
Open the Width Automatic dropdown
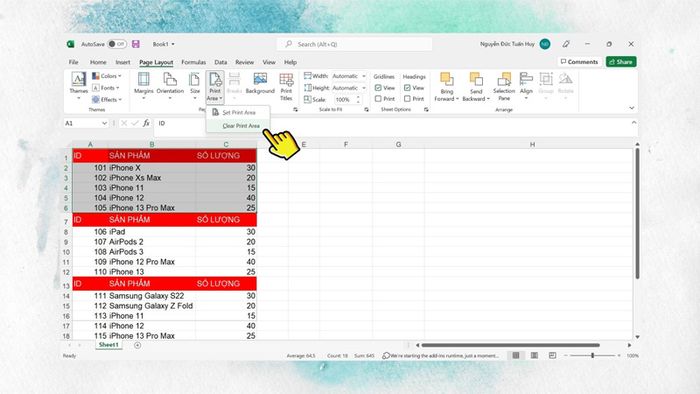pyautogui.click(x=364, y=76)
